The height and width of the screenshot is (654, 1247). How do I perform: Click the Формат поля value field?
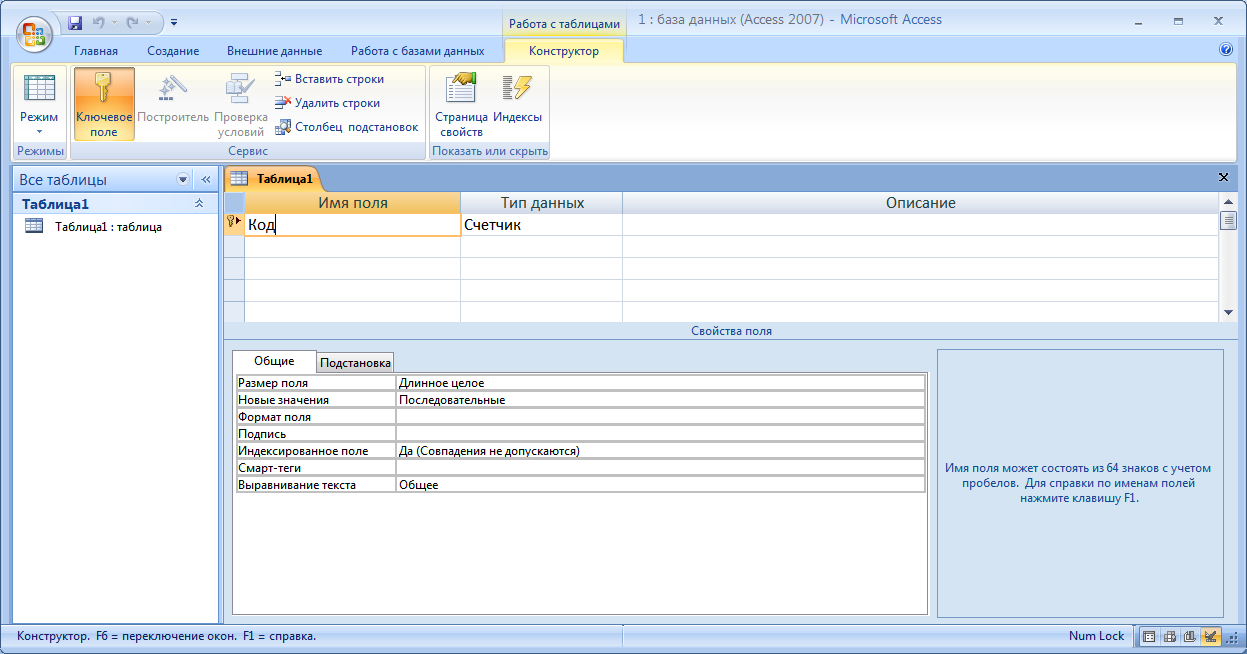pos(660,417)
